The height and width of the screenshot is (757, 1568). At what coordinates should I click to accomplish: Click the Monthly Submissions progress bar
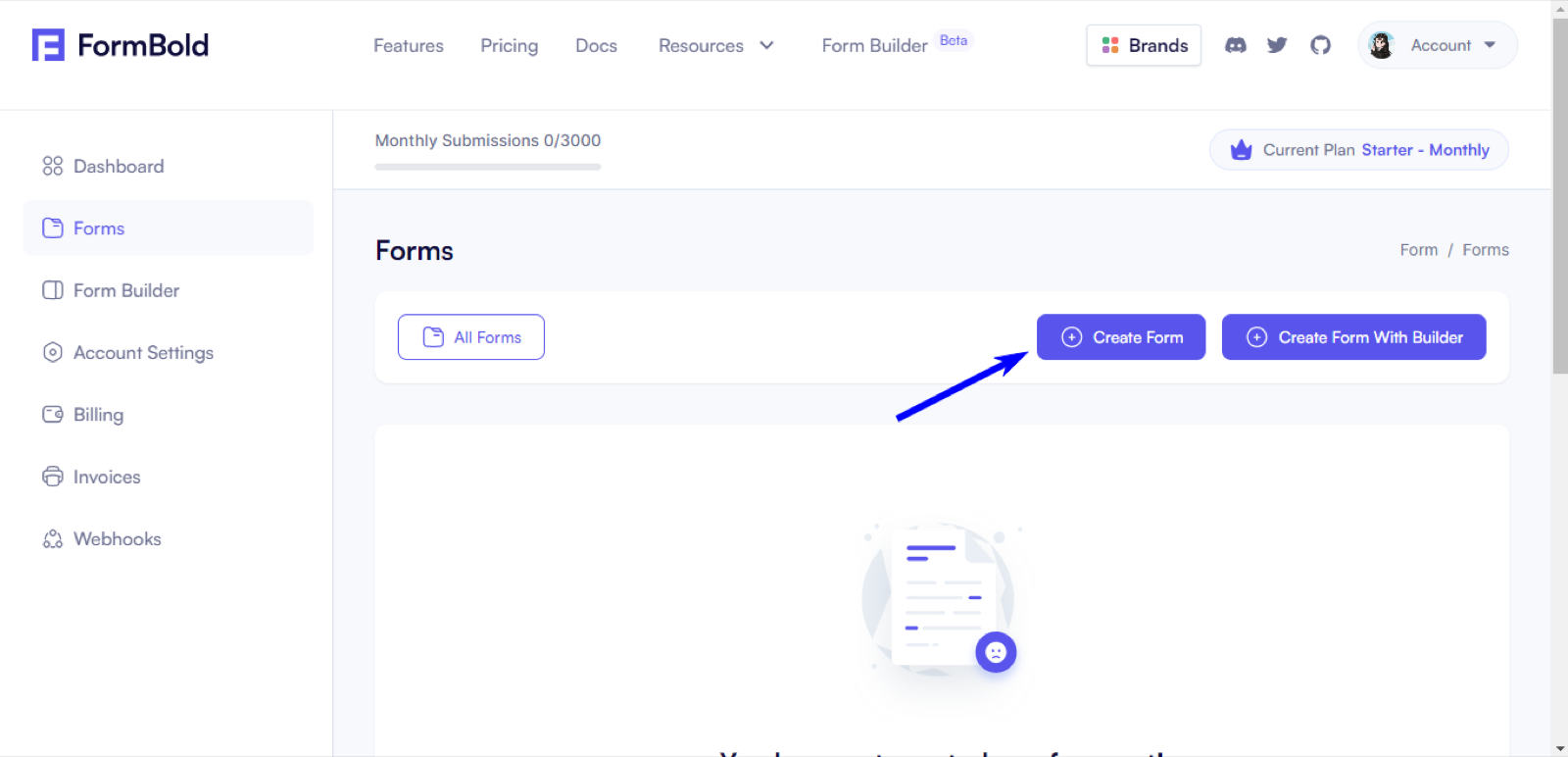click(488, 168)
